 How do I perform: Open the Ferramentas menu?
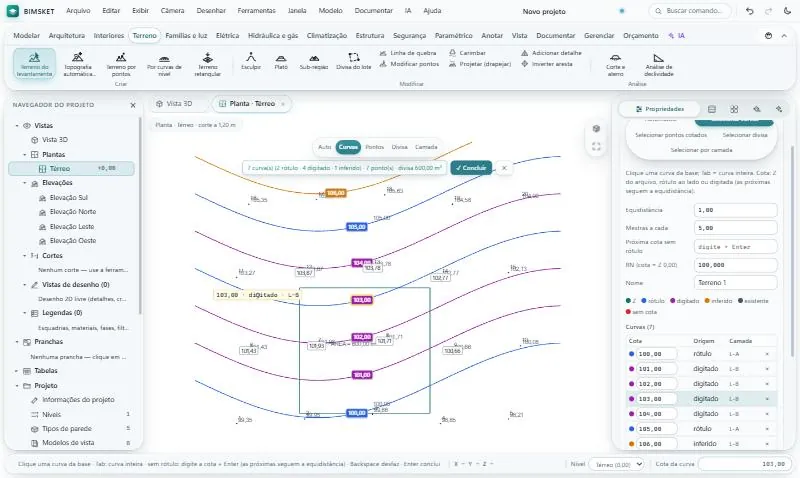click(256, 11)
